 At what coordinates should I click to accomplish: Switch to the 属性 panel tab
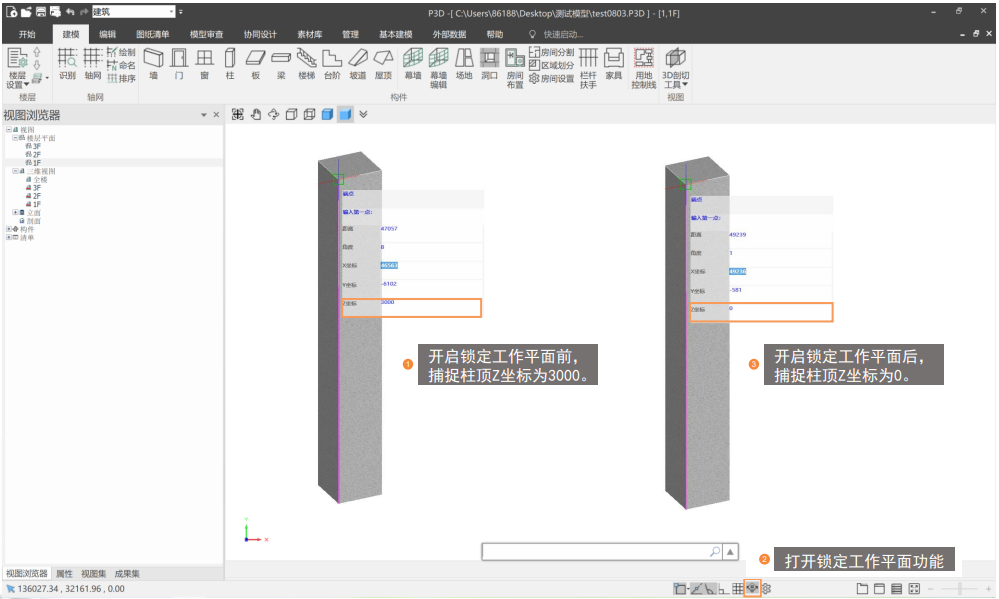(x=64, y=574)
